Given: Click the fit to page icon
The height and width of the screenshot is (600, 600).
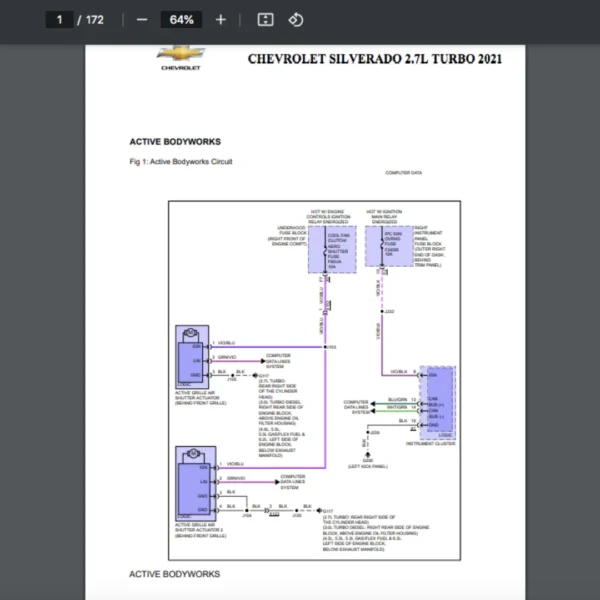Looking at the screenshot, I should 265,20.
